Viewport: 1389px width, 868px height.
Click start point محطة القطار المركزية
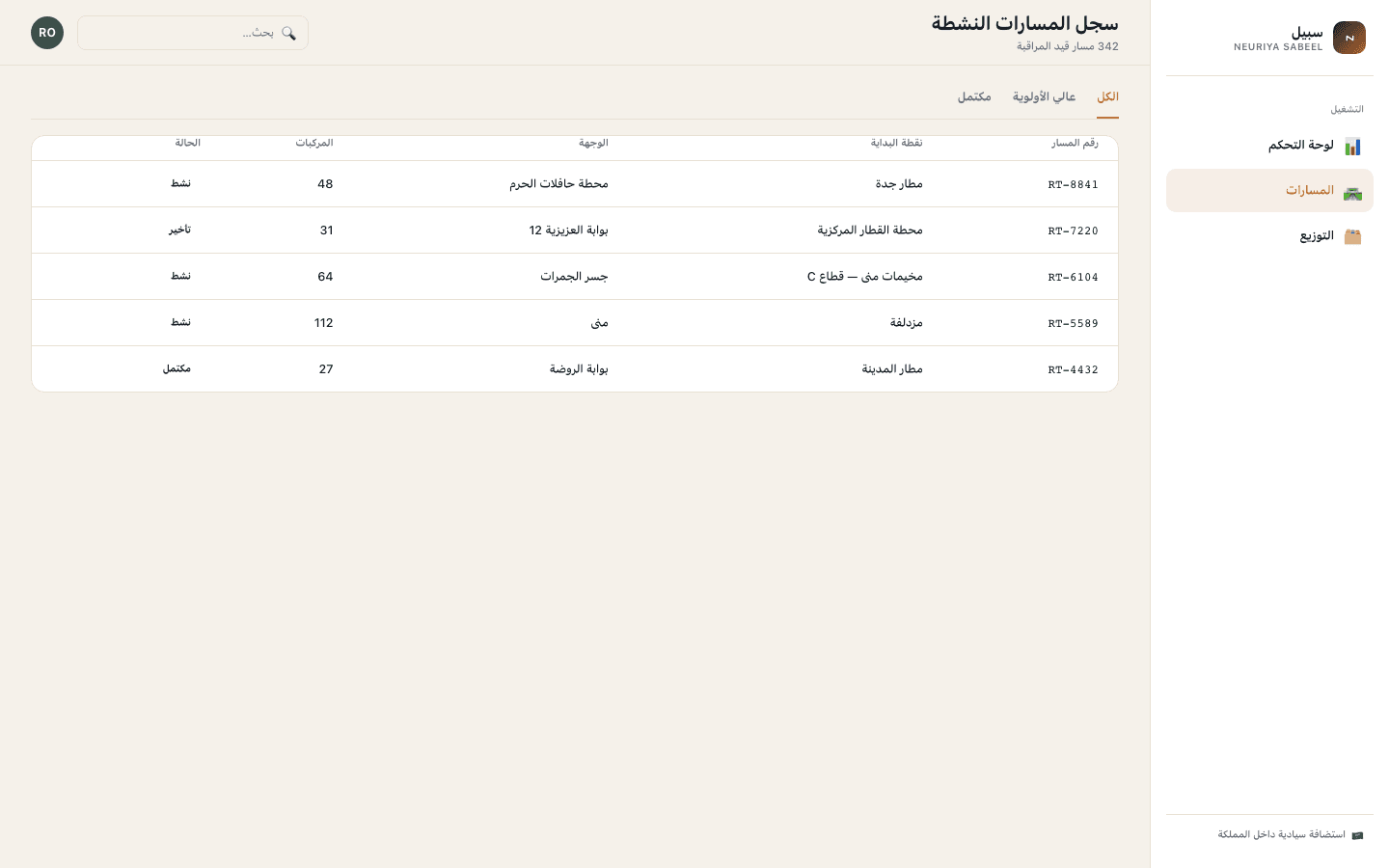tap(870, 231)
